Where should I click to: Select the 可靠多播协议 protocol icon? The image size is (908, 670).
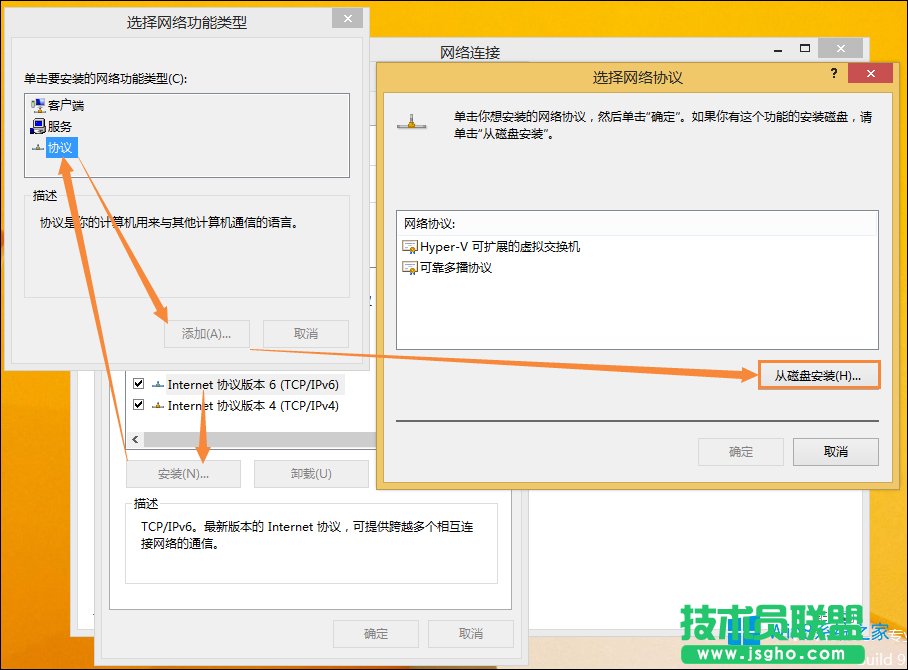[410, 267]
